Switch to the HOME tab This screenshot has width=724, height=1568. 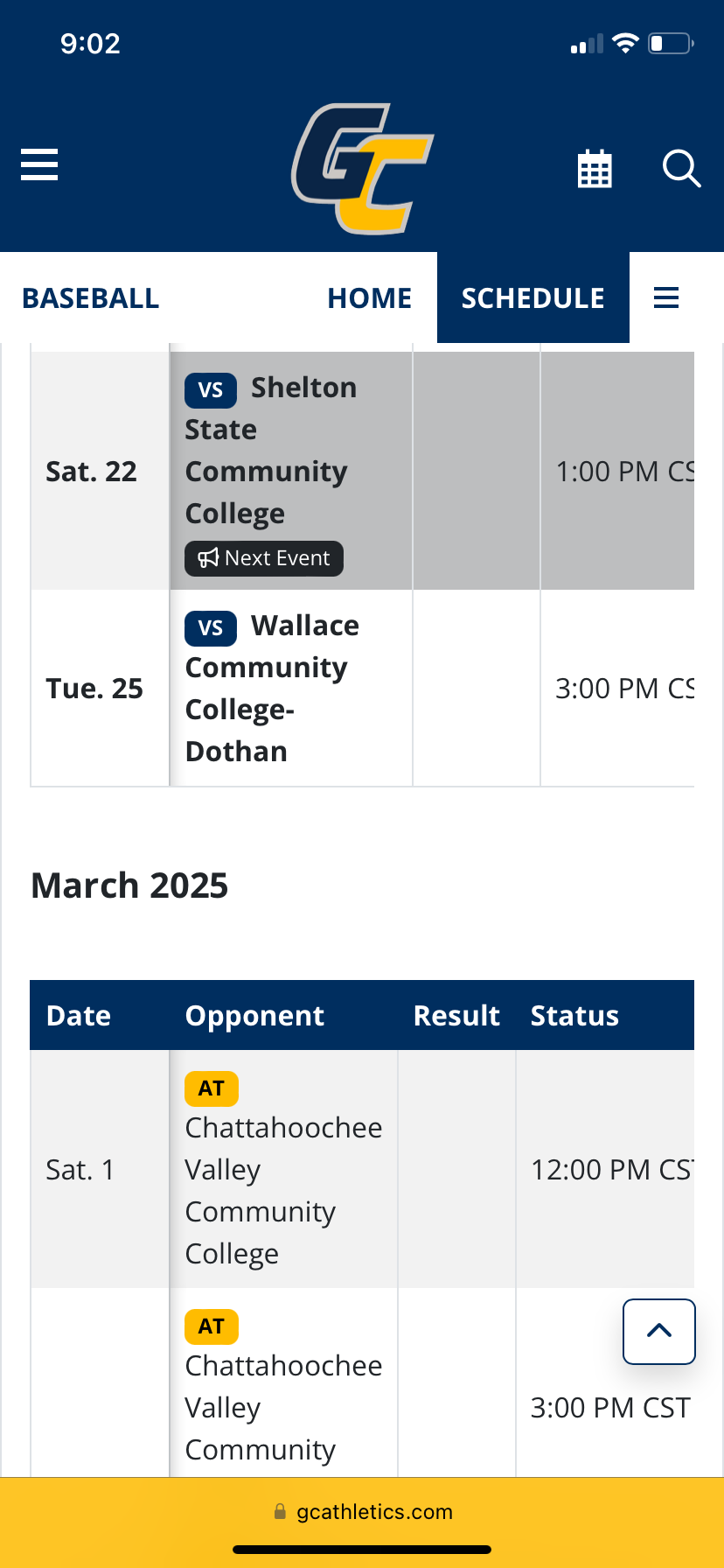pos(369,297)
